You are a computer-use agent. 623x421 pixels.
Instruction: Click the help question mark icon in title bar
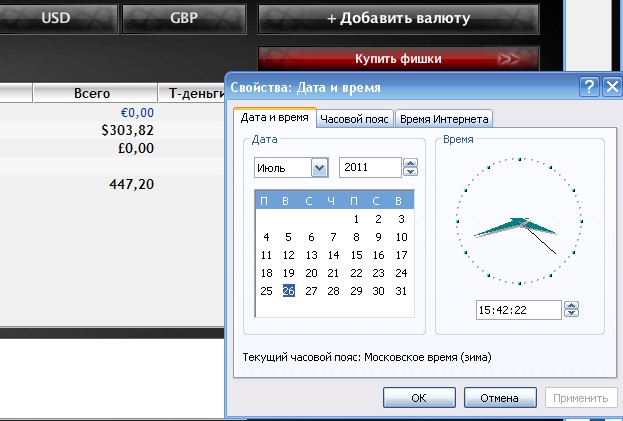(x=589, y=86)
